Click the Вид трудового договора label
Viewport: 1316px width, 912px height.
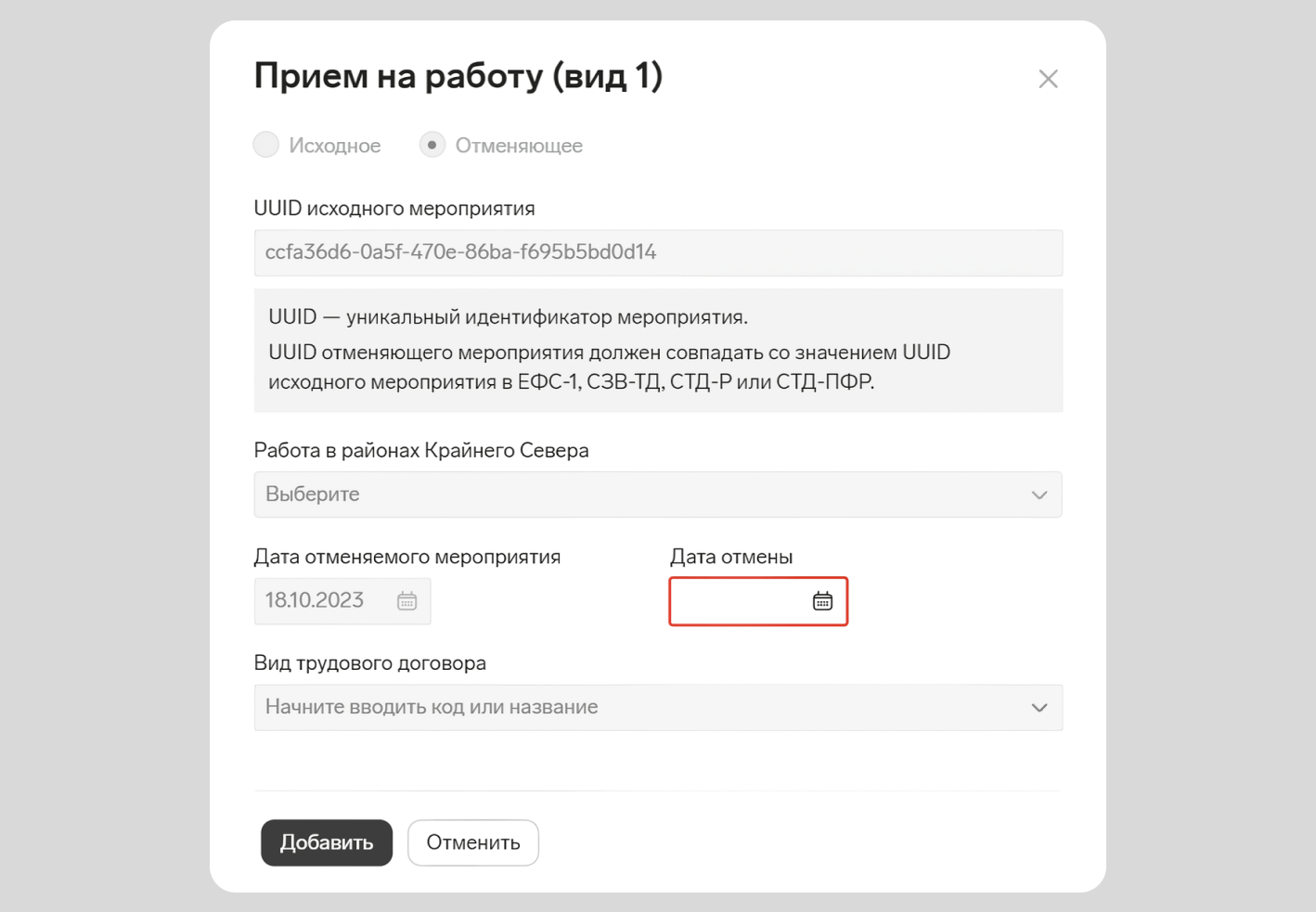pyautogui.click(x=370, y=663)
